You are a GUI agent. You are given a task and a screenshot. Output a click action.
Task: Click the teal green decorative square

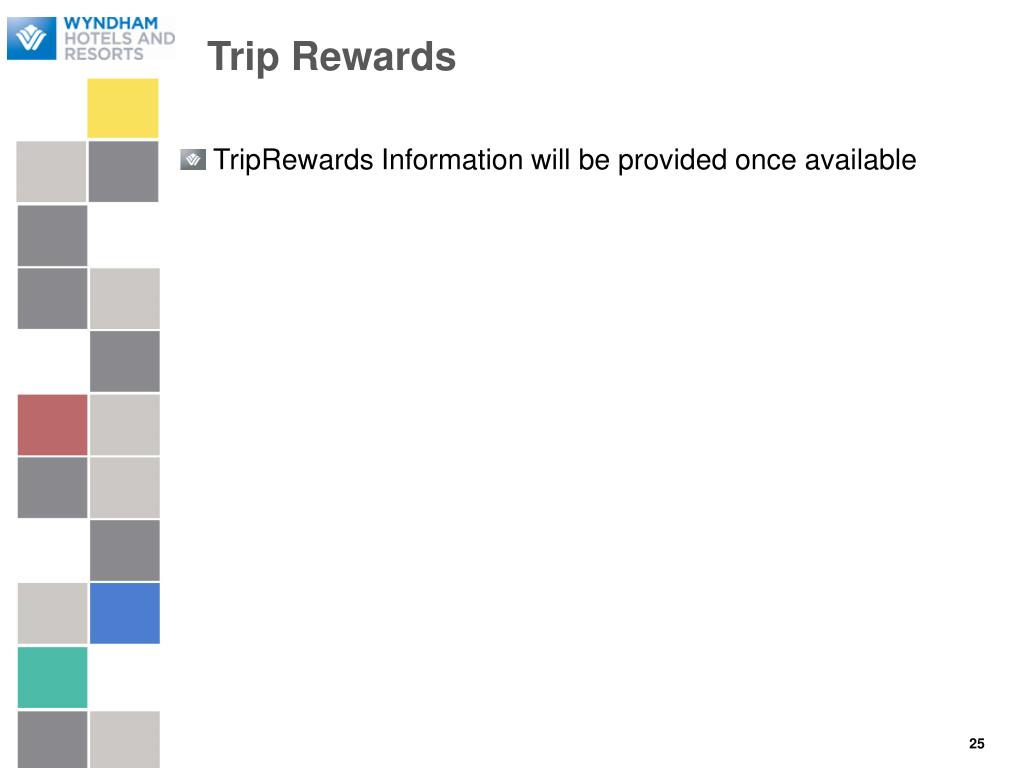coord(52,677)
